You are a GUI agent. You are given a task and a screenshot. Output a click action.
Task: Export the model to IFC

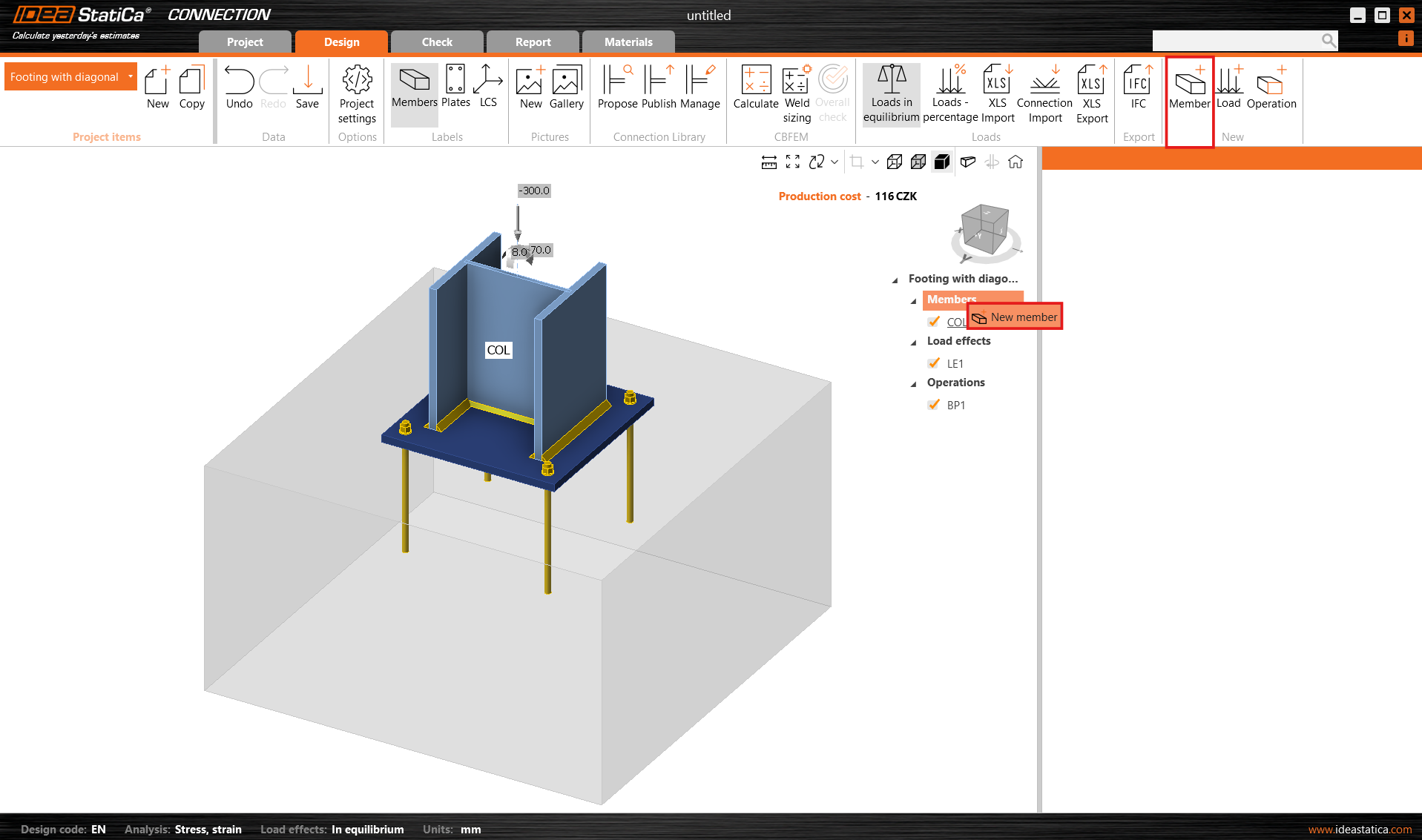1137,90
